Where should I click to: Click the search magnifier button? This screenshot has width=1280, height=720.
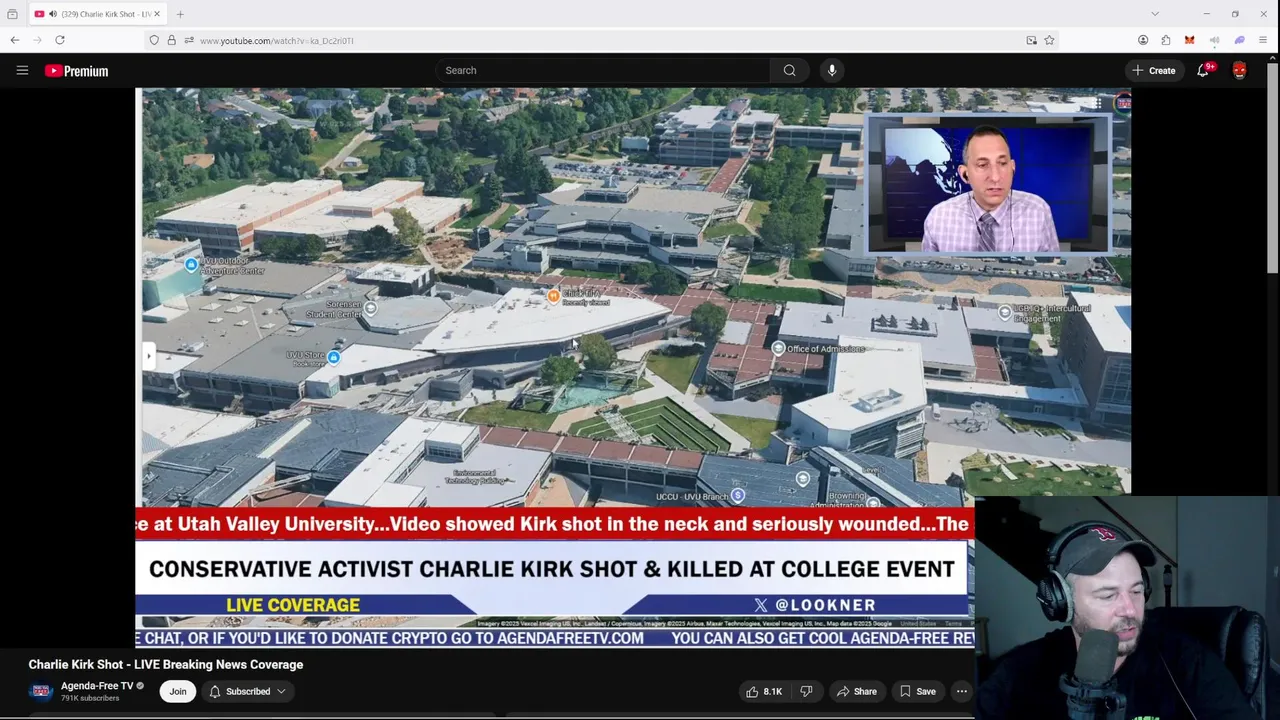point(789,70)
